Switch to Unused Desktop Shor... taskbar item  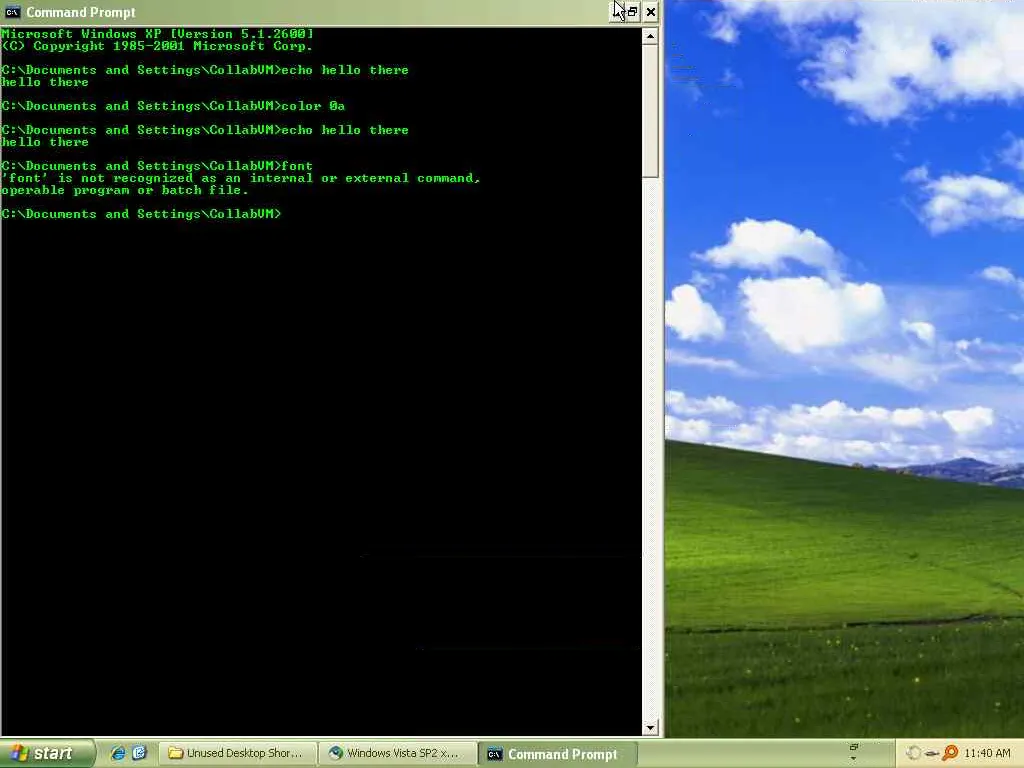click(238, 754)
